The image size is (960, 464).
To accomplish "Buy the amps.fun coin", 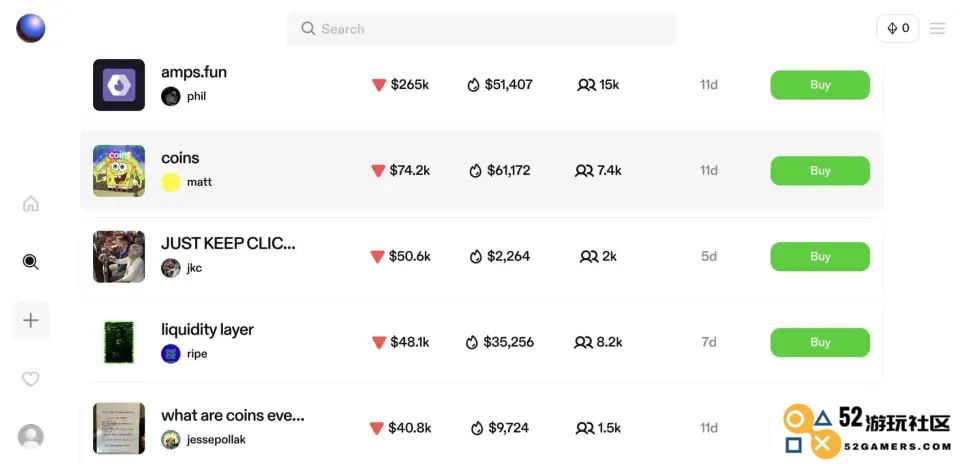I will click(x=820, y=84).
